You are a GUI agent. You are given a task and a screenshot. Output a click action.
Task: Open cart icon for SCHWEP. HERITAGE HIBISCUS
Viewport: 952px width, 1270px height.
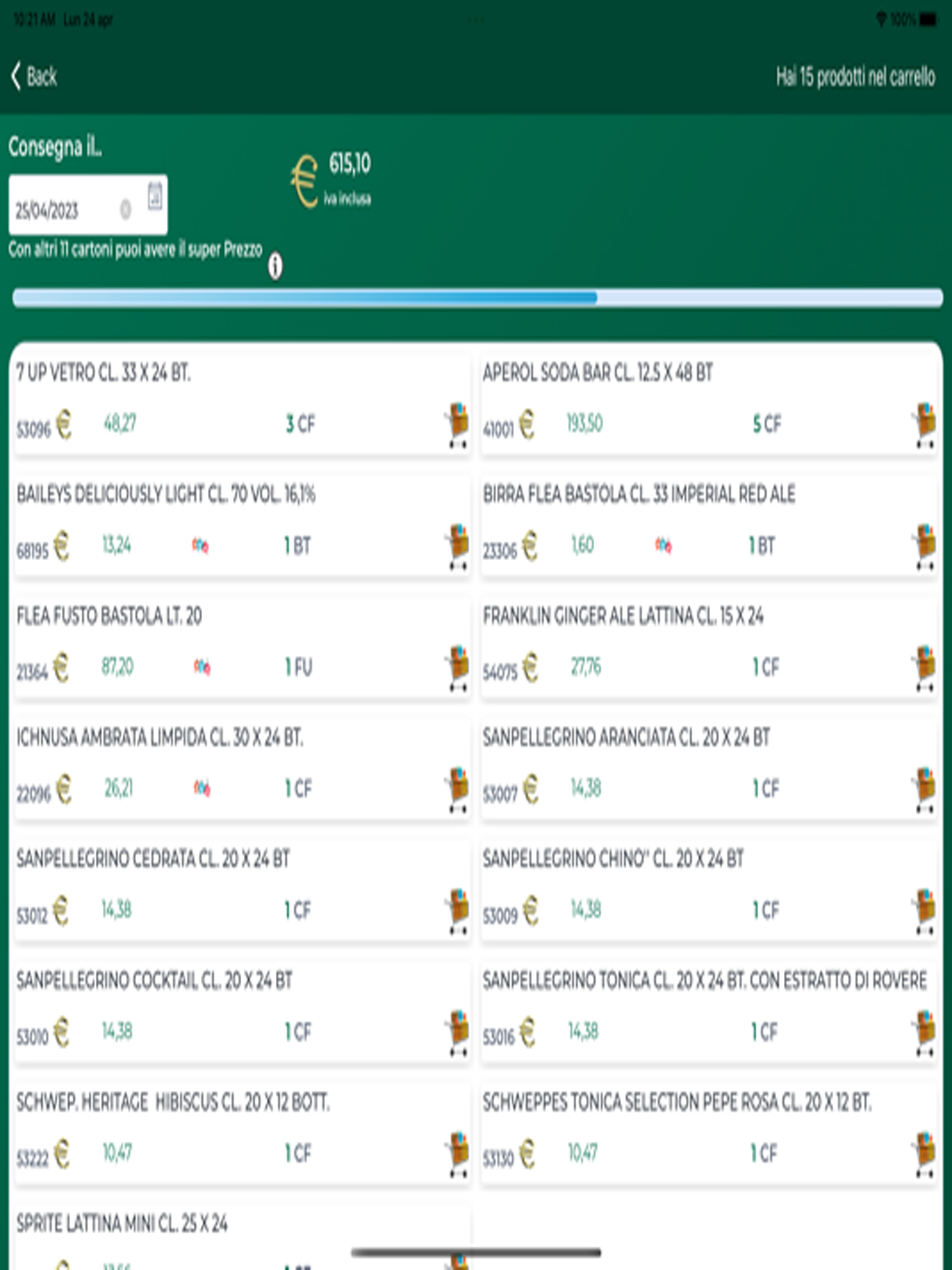tap(457, 1155)
